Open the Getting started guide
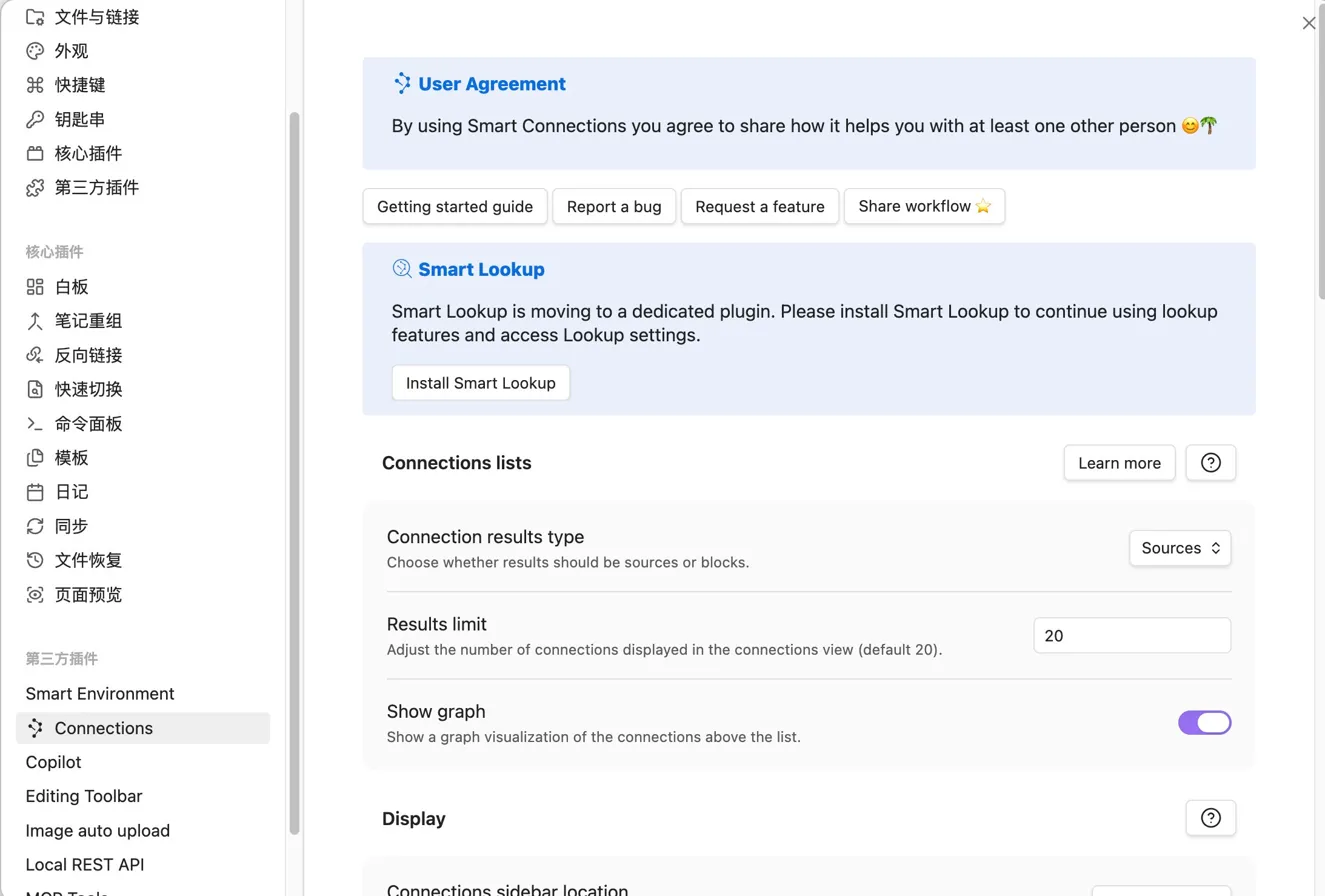This screenshot has height=896, width=1325. pos(455,206)
